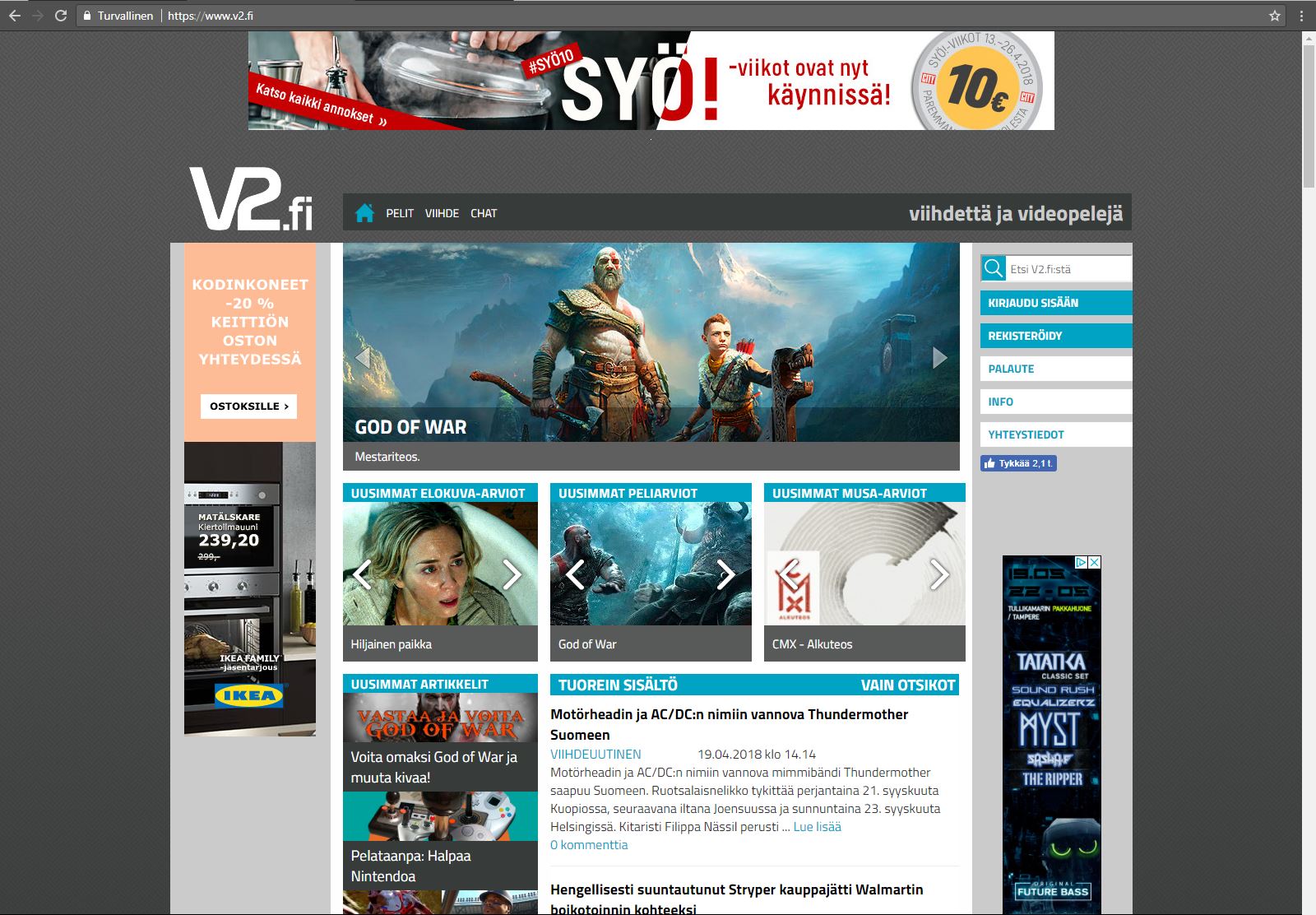
Task: Next movie review arrow on Hiljainen paikka
Action: 512,574
